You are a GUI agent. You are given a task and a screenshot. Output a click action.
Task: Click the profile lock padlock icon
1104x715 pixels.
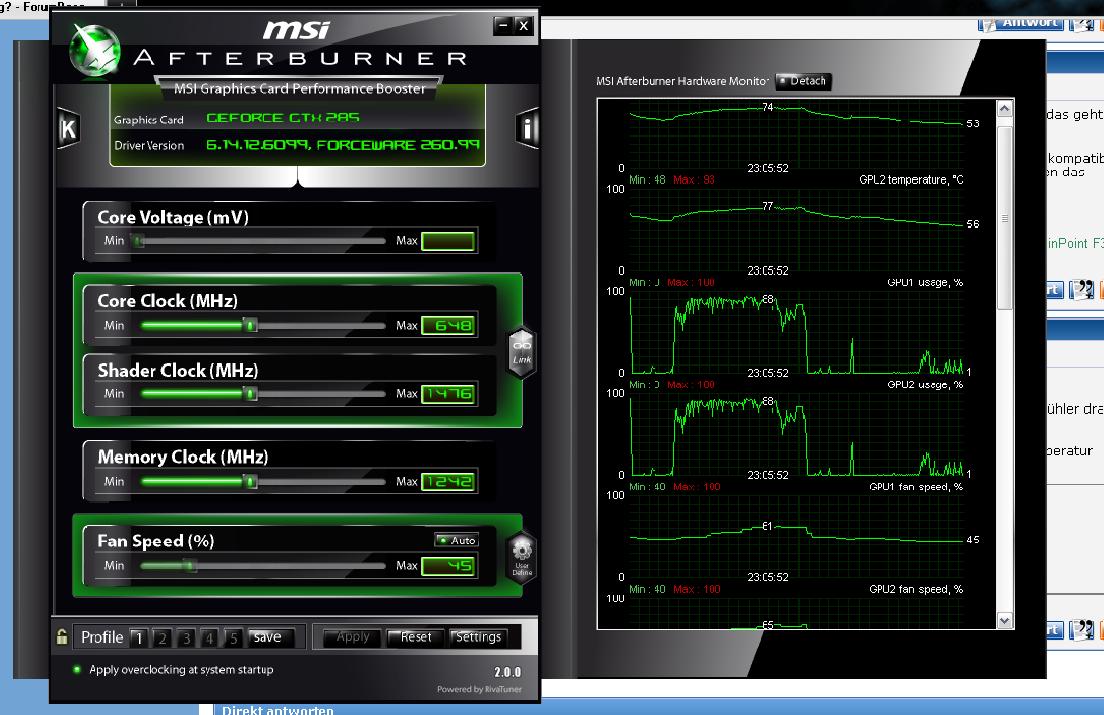click(x=62, y=636)
